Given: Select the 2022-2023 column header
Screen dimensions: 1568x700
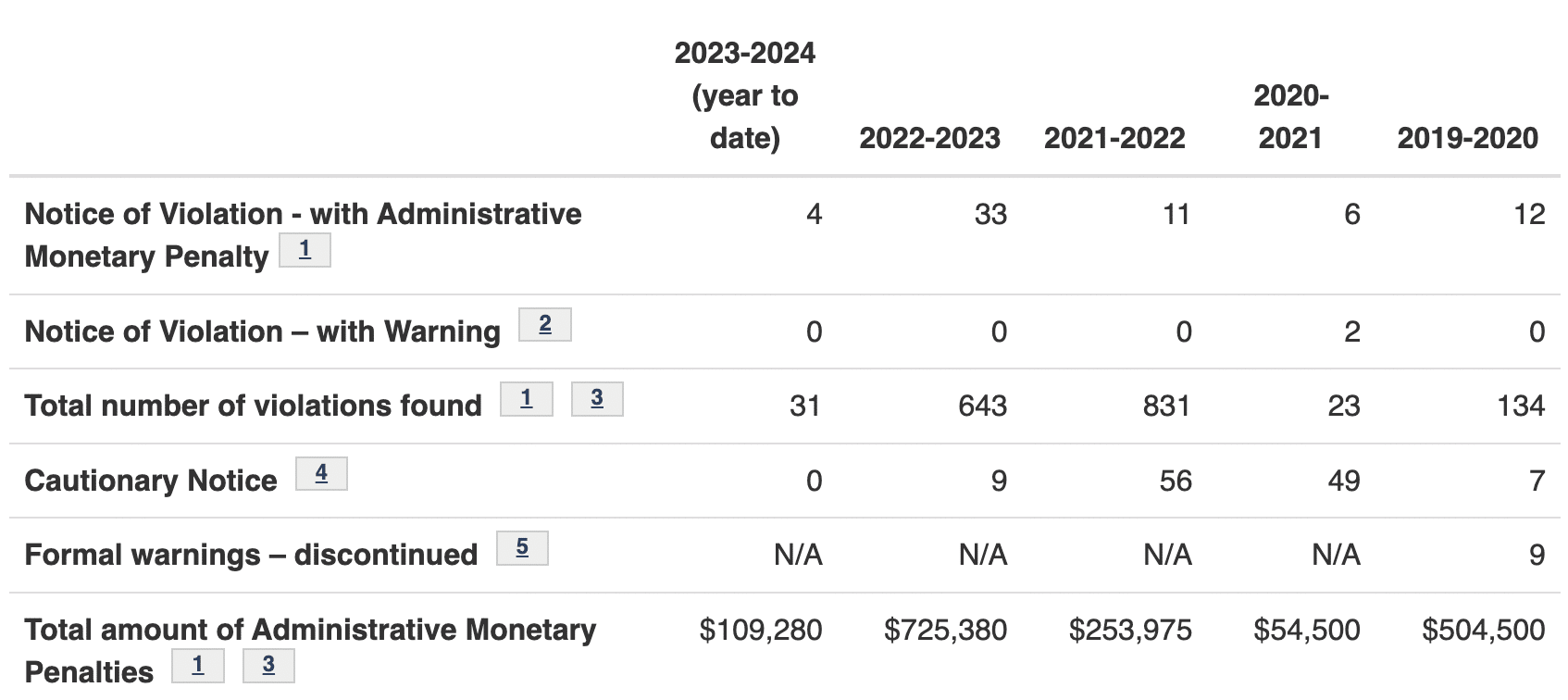Looking at the screenshot, I should coord(929,138).
